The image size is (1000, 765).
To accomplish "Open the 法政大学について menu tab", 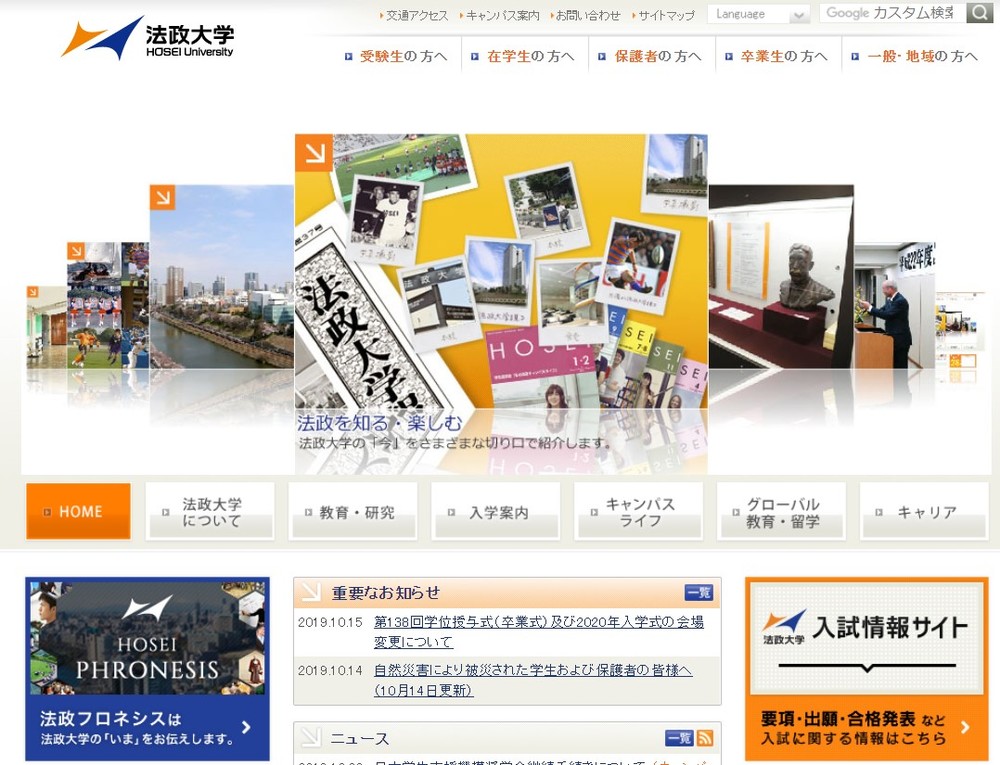I will (210, 512).
